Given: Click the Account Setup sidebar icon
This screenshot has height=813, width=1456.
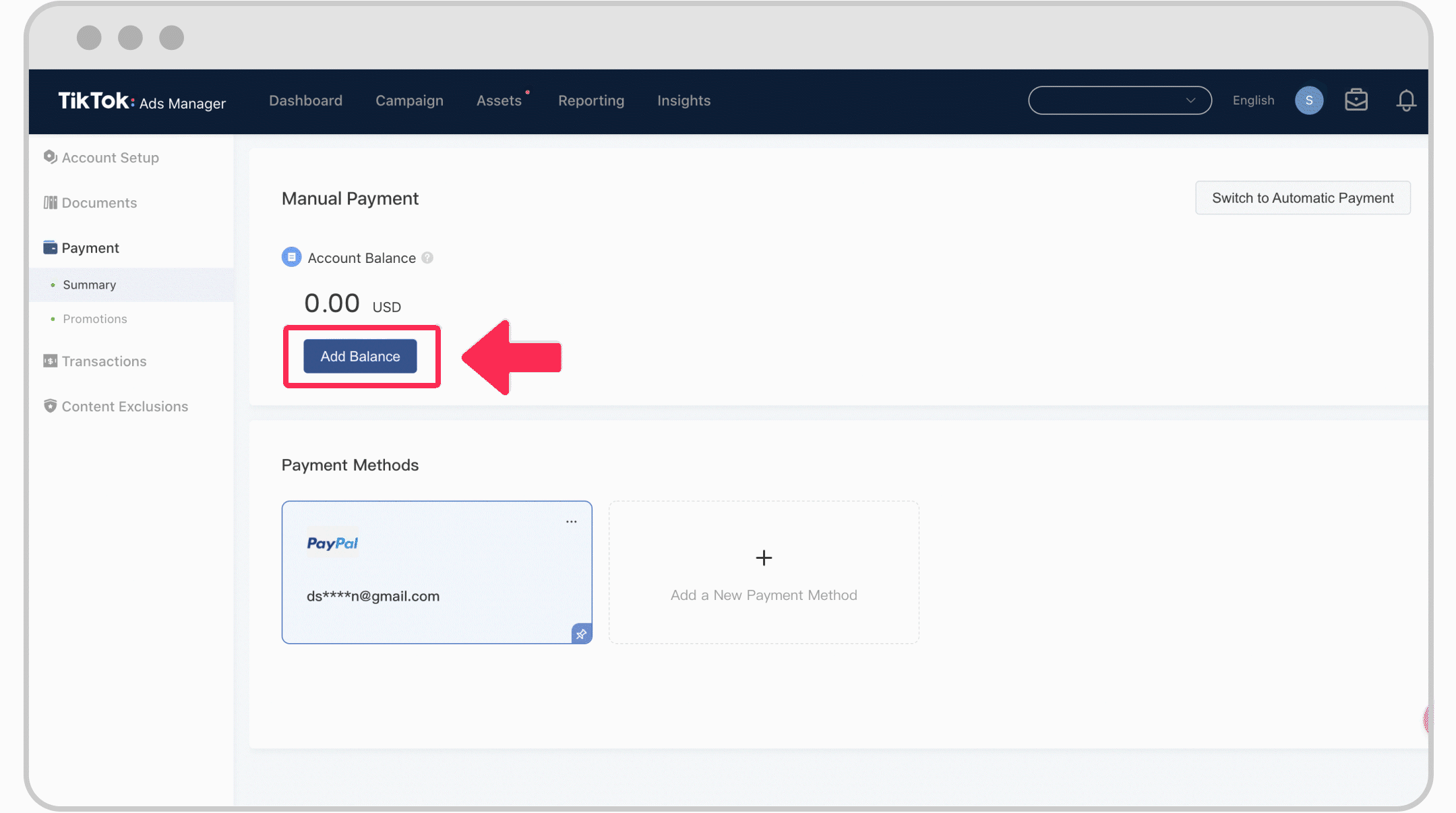Looking at the screenshot, I should (x=50, y=157).
